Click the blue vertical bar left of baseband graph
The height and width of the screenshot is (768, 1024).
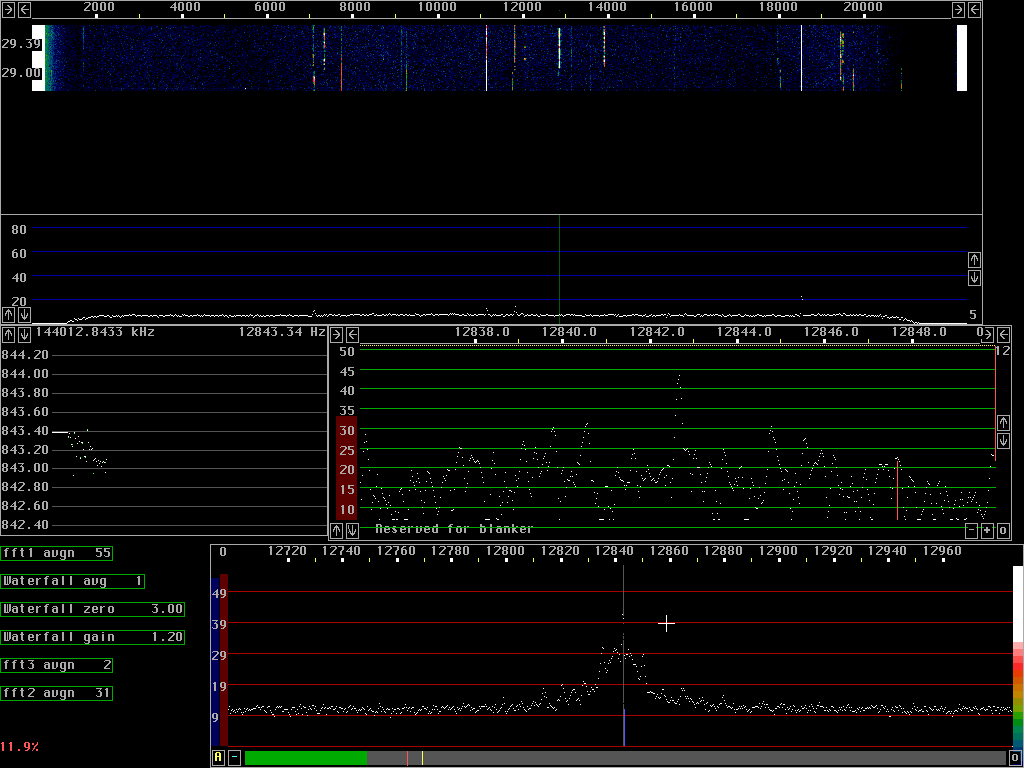(216, 661)
